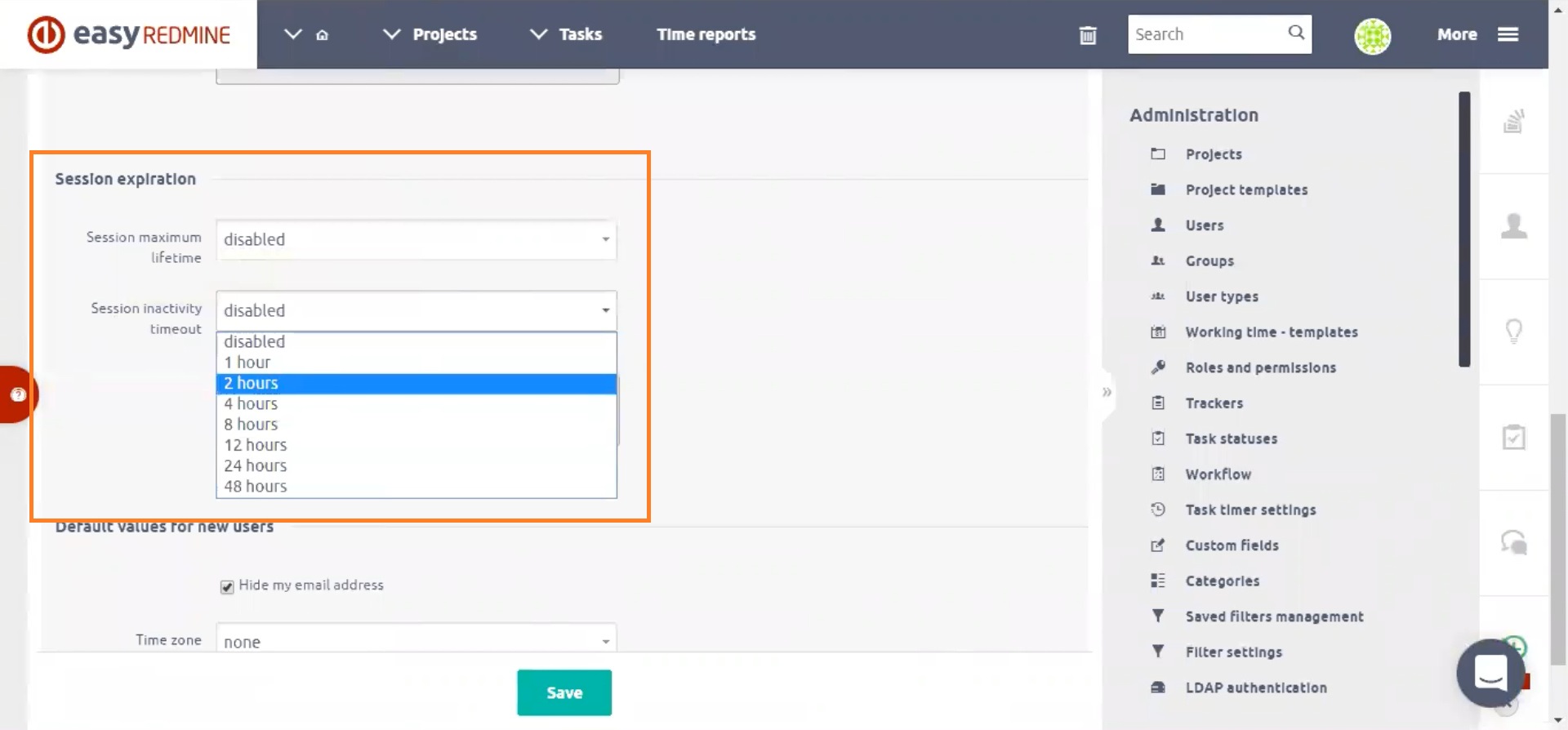Open the Time zone dropdown
Viewport: 1568px width, 730px height.
click(416, 639)
